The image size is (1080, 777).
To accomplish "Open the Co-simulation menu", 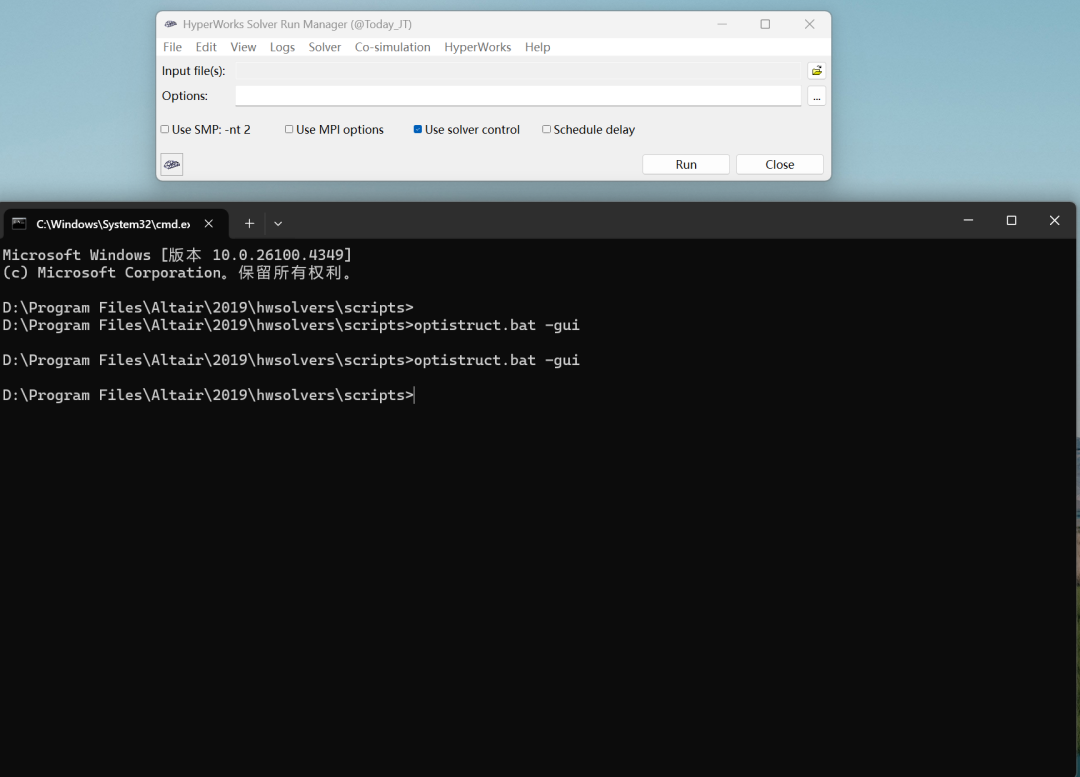I will tap(393, 47).
